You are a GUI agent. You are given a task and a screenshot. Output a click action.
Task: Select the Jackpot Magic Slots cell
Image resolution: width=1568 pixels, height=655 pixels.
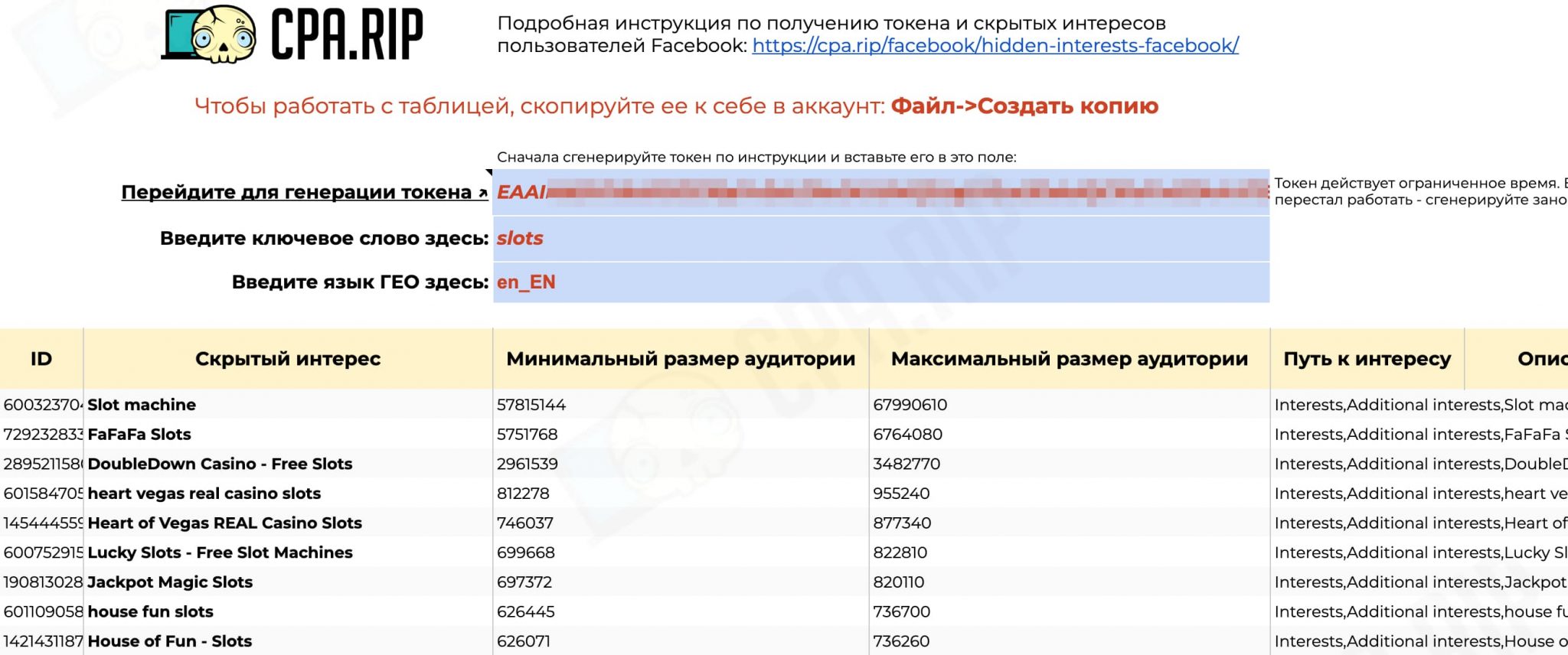pyautogui.click(x=288, y=582)
